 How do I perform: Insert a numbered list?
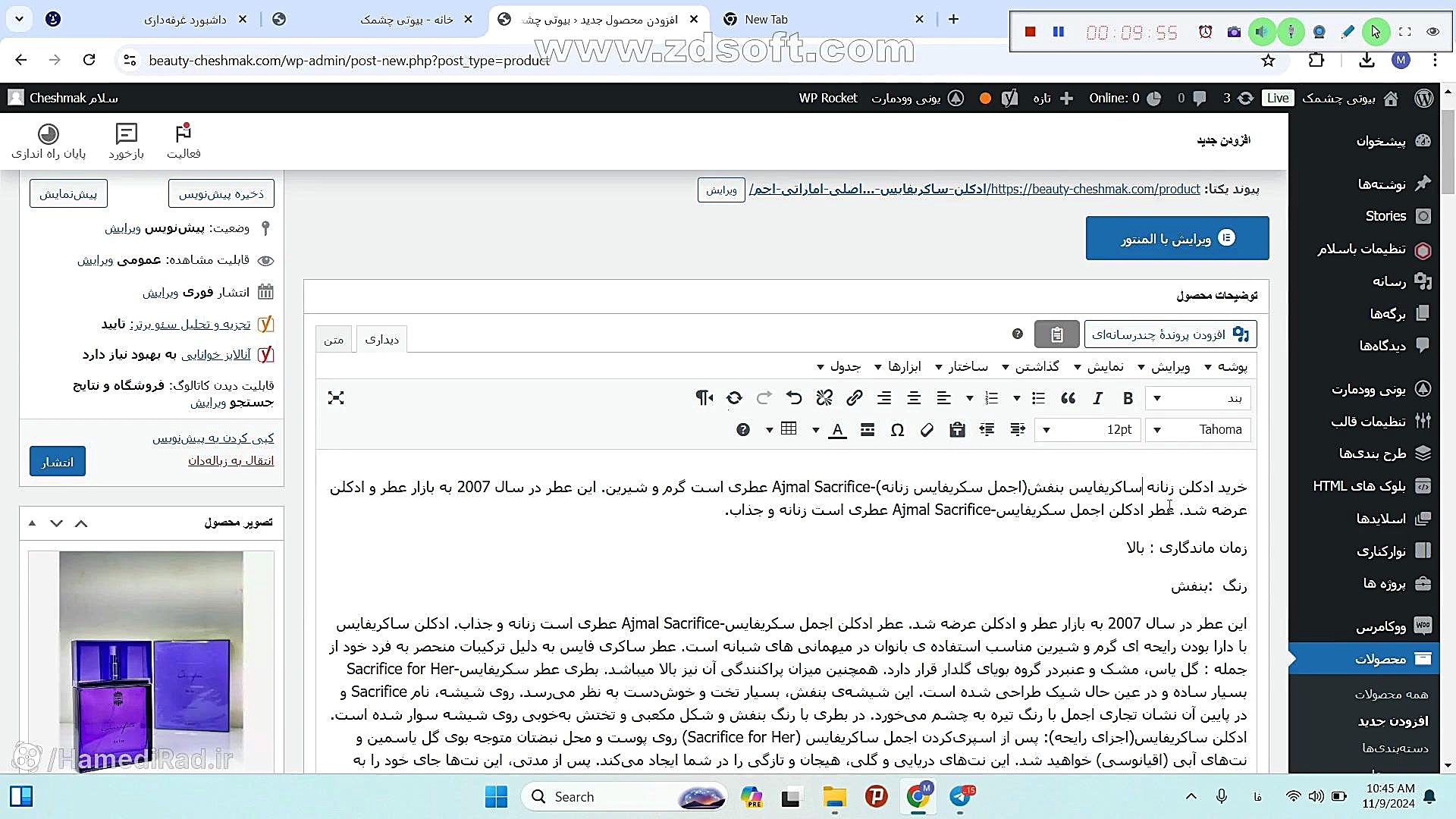pos(991,398)
